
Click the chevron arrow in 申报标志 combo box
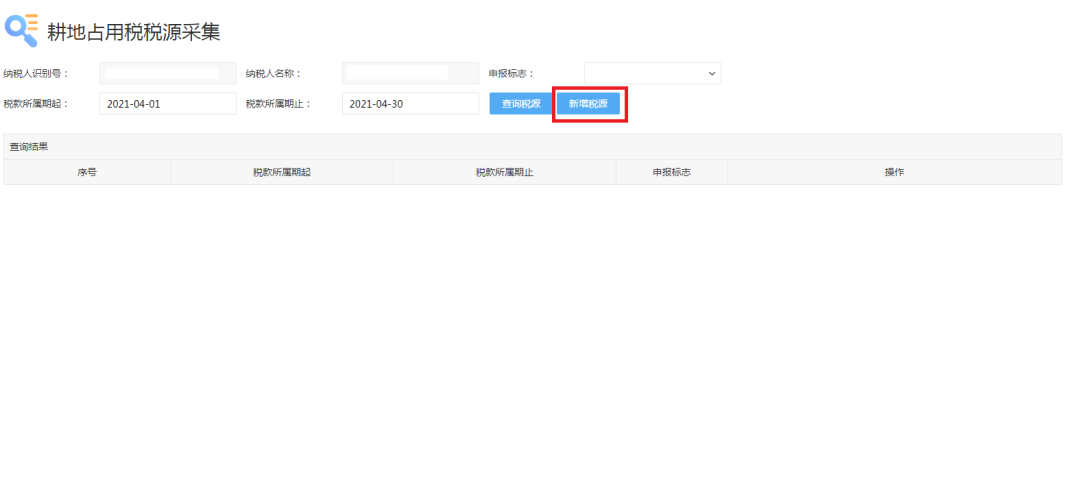pos(712,73)
